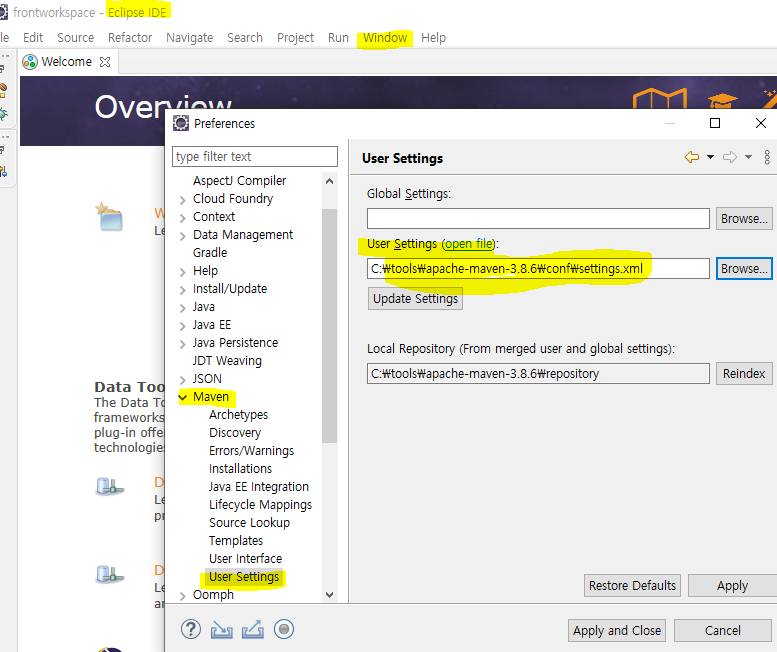
Task: Click the folder with star Welcome icon
Action: [110, 217]
